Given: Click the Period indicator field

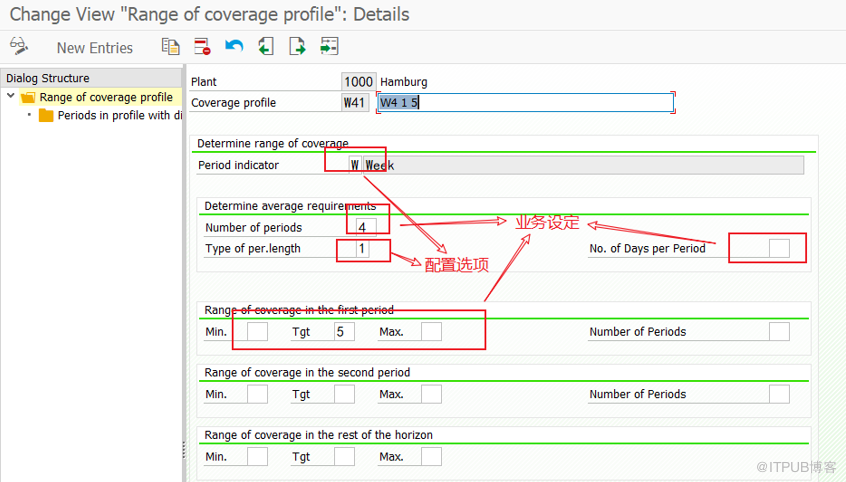Looking at the screenshot, I should coord(355,165).
